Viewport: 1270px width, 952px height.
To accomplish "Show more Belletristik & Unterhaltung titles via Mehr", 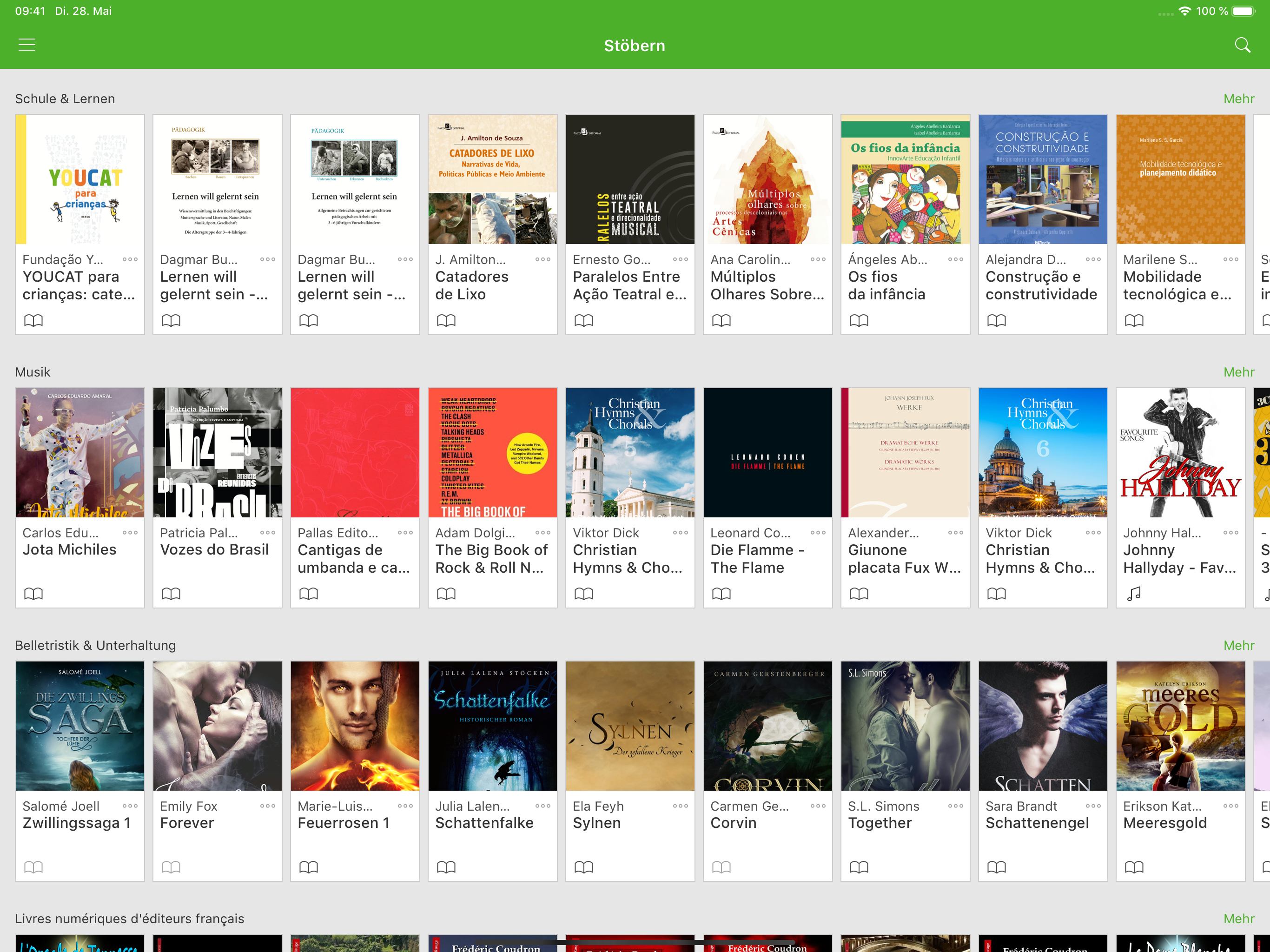I will pos(1238,645).
